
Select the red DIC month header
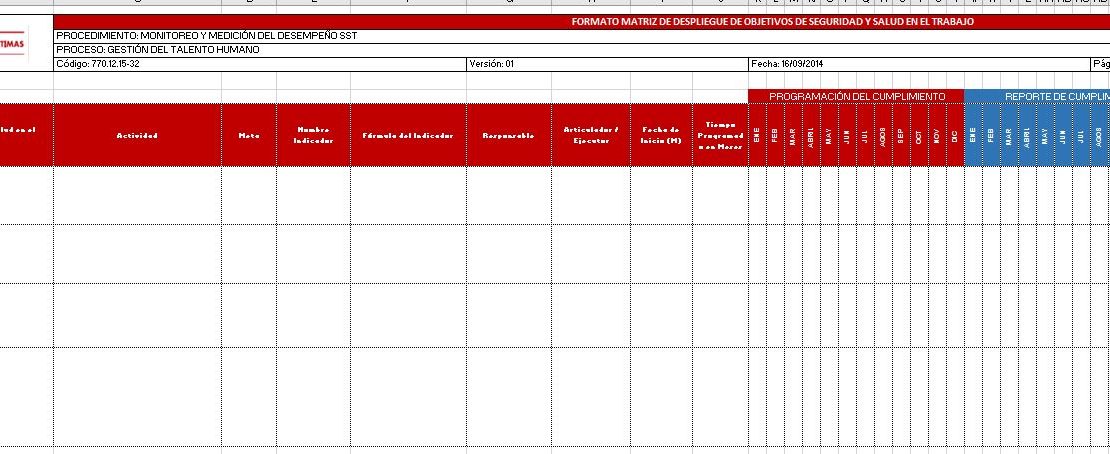pyautogui.click(x=956, y=135)
